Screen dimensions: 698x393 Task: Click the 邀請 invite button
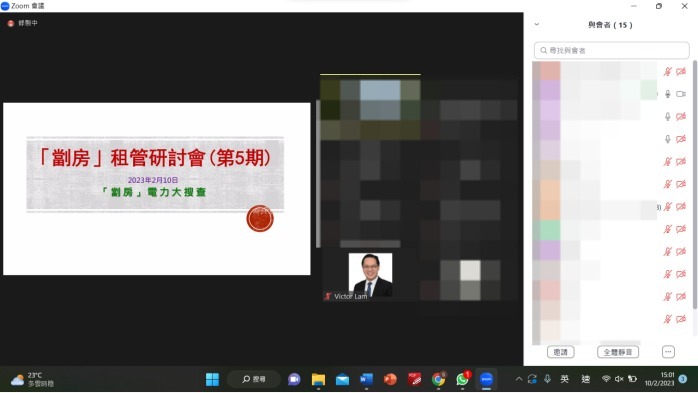560,352
